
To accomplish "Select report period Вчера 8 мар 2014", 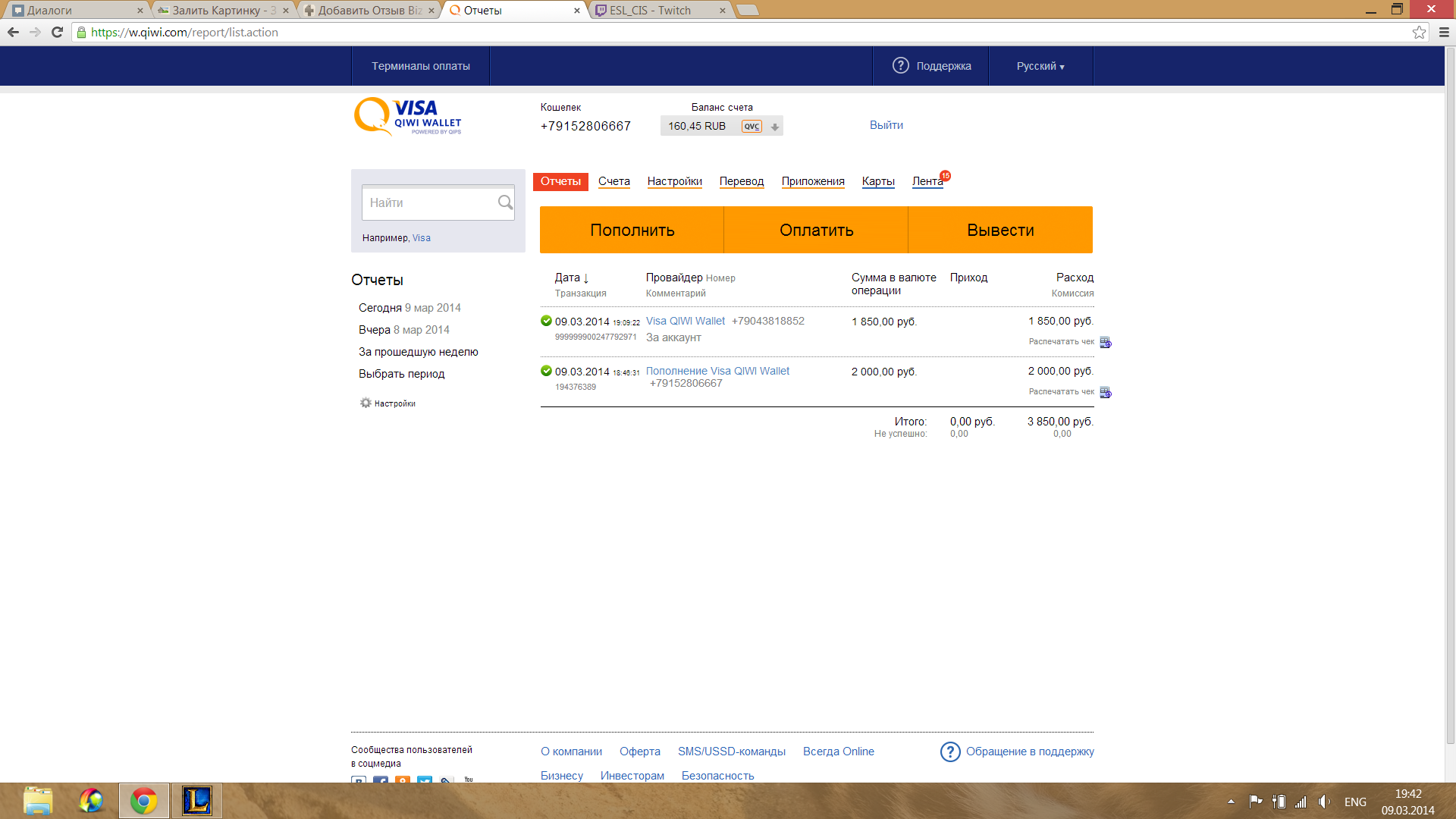I will (x=403, y=330).
